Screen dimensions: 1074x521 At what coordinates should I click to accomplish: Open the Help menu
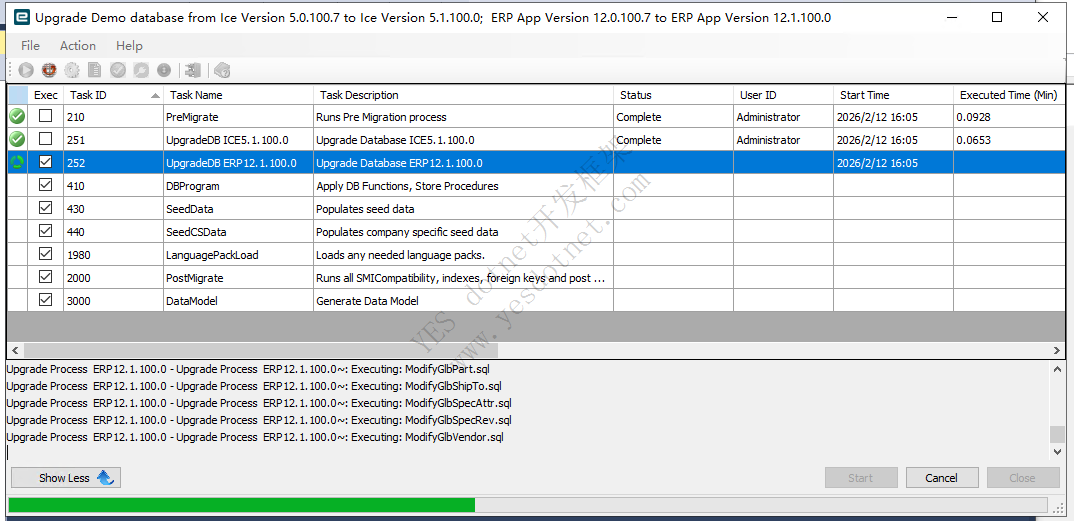pyautogui.click(x=129, y=46)
